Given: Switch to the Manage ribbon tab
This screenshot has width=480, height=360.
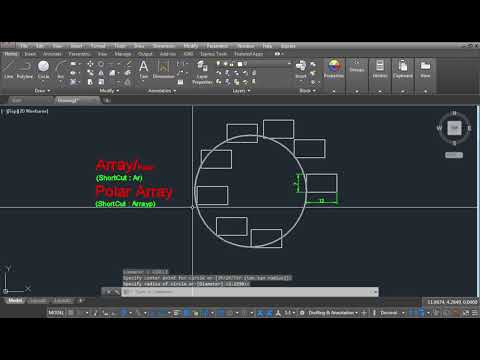Looking at the screenshot, I should coord(123,54).
